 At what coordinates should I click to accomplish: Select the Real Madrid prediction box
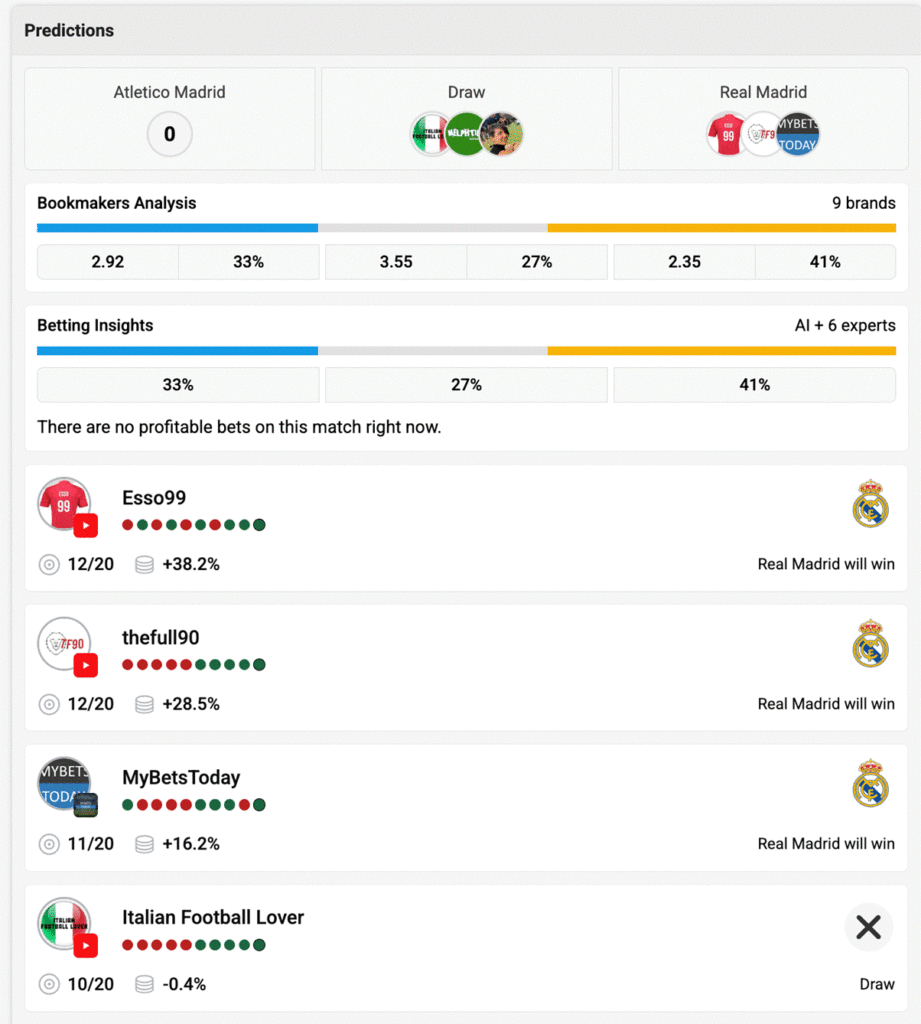[763, 119]
